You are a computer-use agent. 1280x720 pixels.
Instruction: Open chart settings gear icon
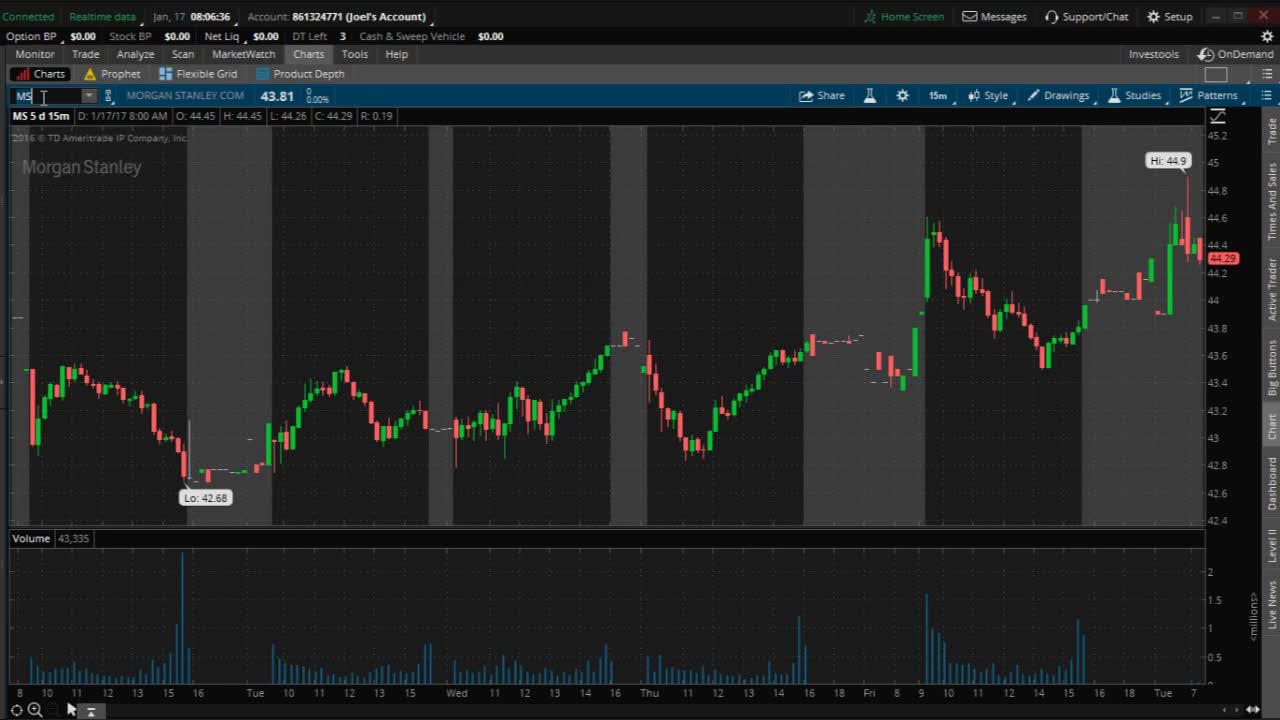[x=902, y=96]
